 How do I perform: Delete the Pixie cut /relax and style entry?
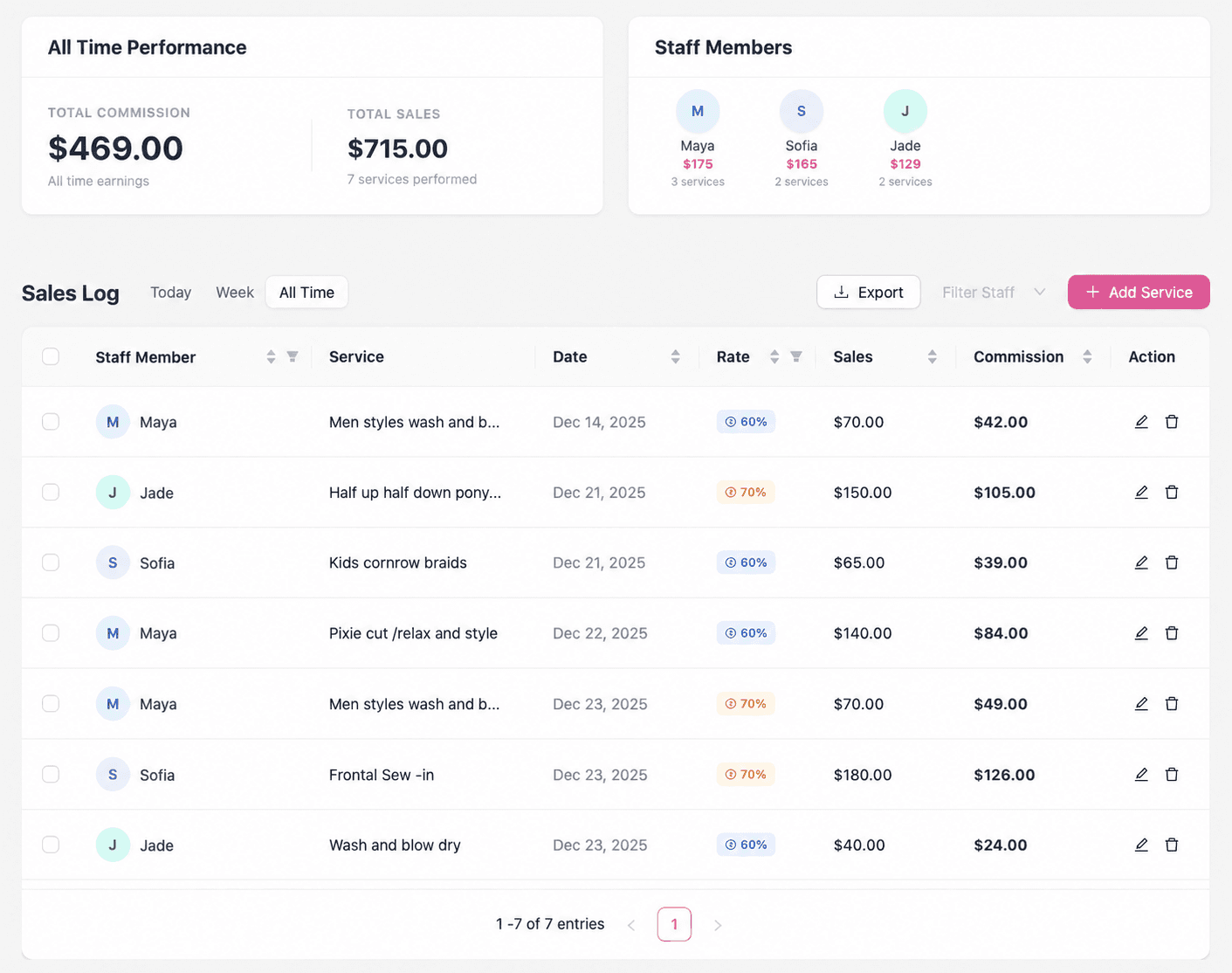(1172, 633)
